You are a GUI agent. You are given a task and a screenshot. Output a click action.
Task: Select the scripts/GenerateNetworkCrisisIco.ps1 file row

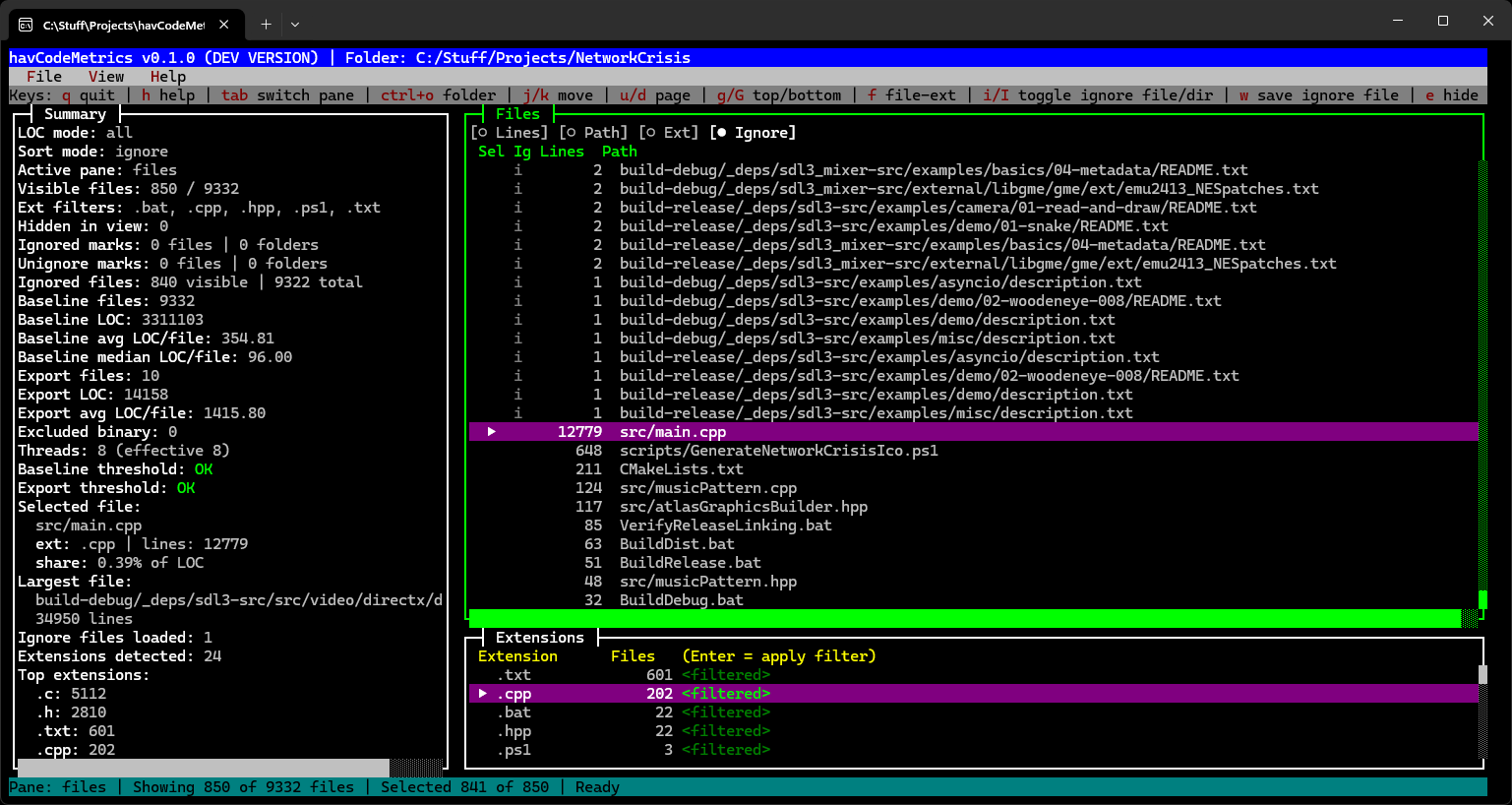coord(778,451)
